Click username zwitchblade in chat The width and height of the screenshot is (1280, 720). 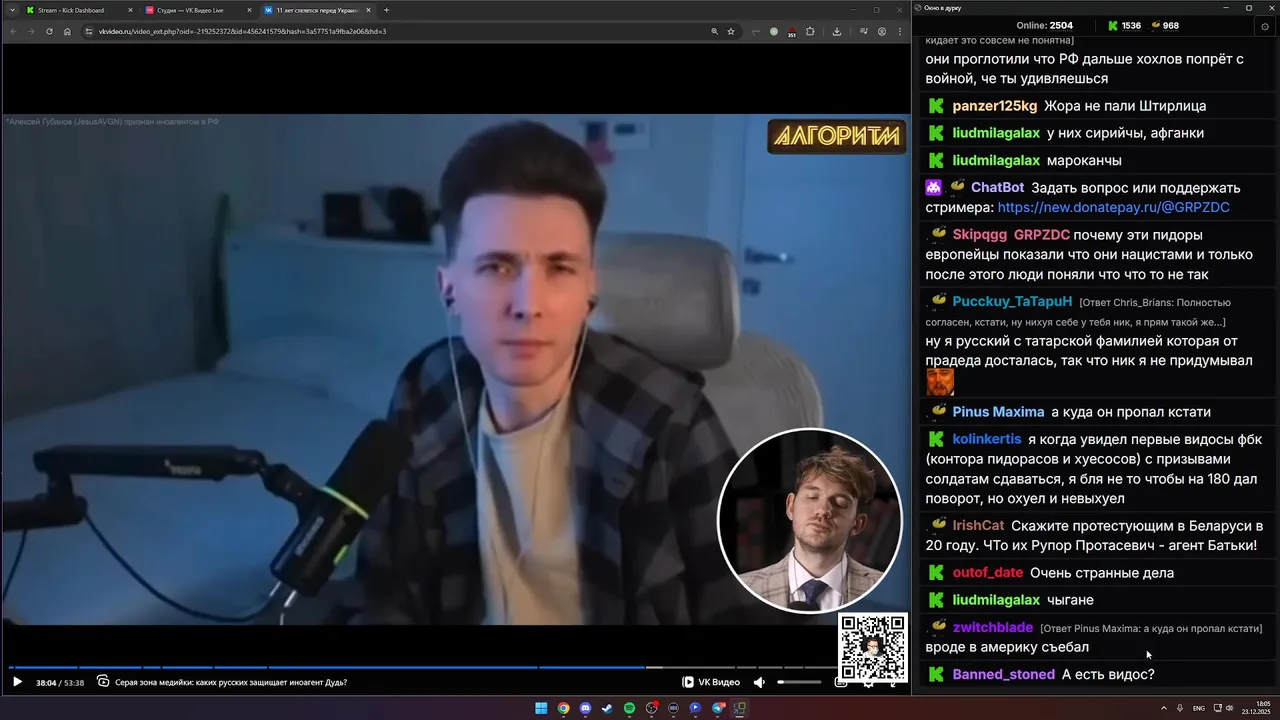[993, 627]
